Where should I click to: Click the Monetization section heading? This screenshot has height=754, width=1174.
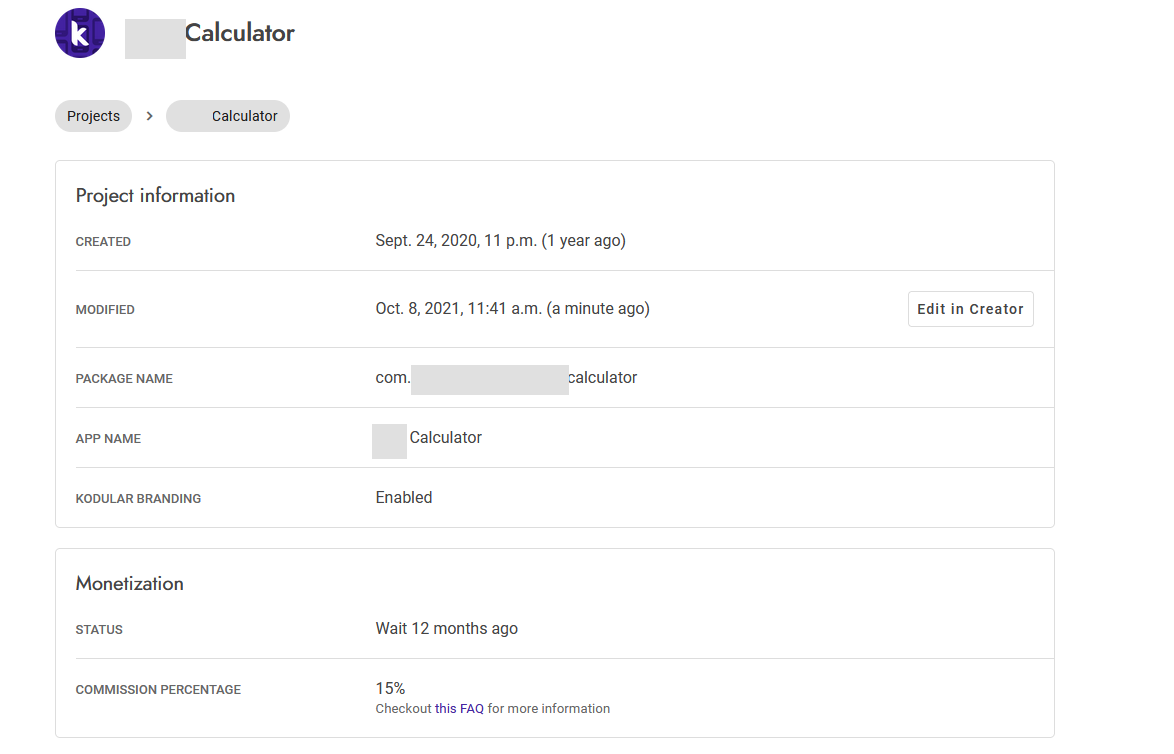tap(130, 584)
